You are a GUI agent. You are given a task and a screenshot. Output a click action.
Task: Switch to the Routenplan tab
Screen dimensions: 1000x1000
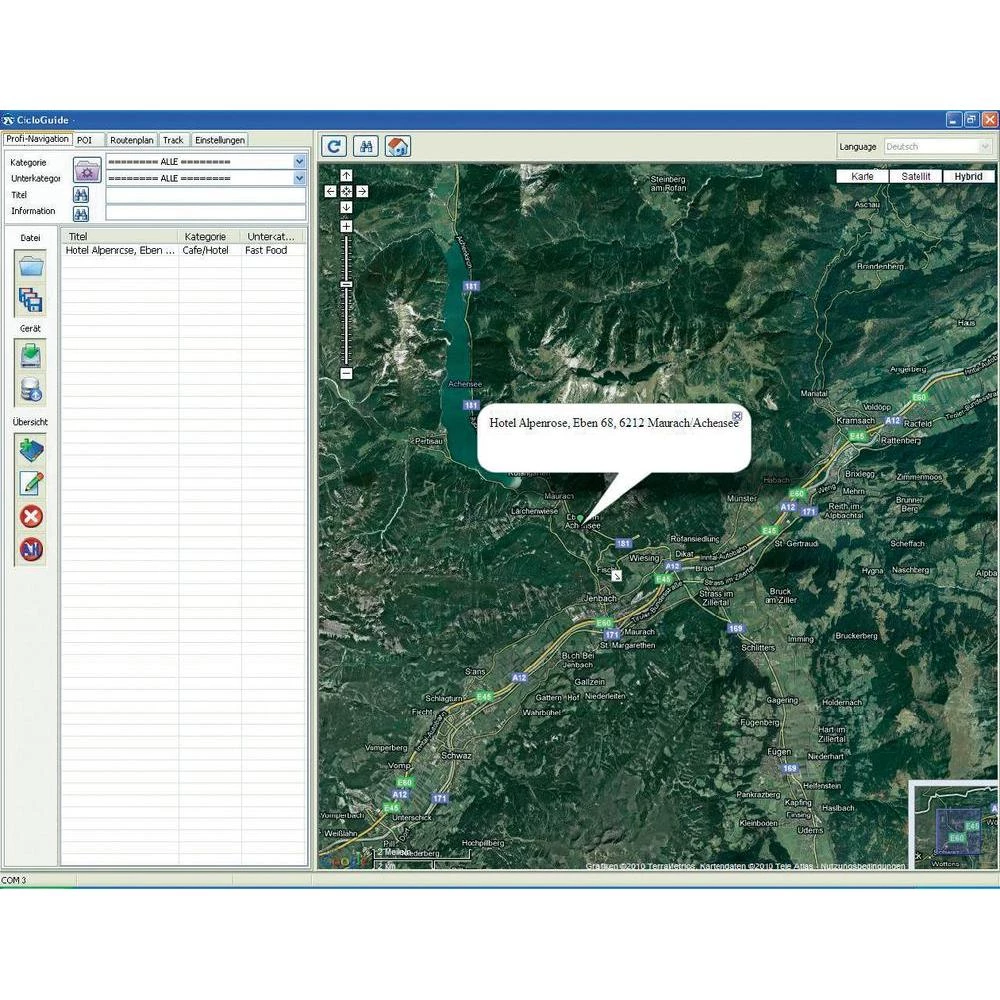pos(132,140)
